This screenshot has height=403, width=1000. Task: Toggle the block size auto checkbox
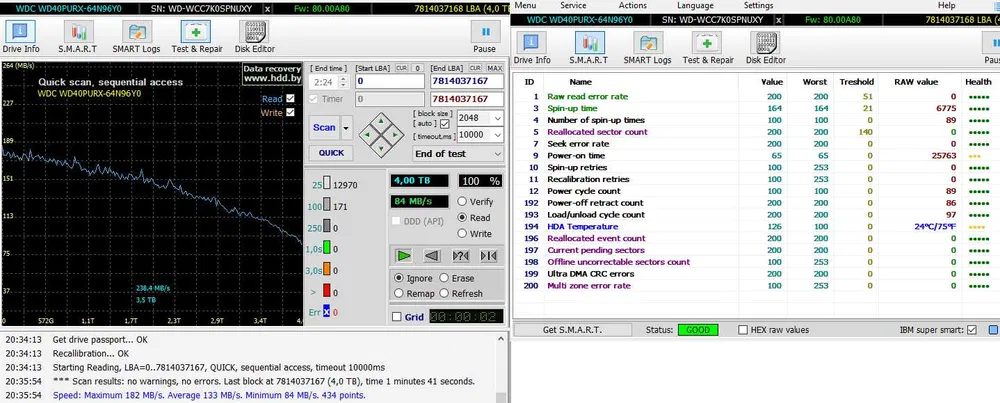point(445,123)
